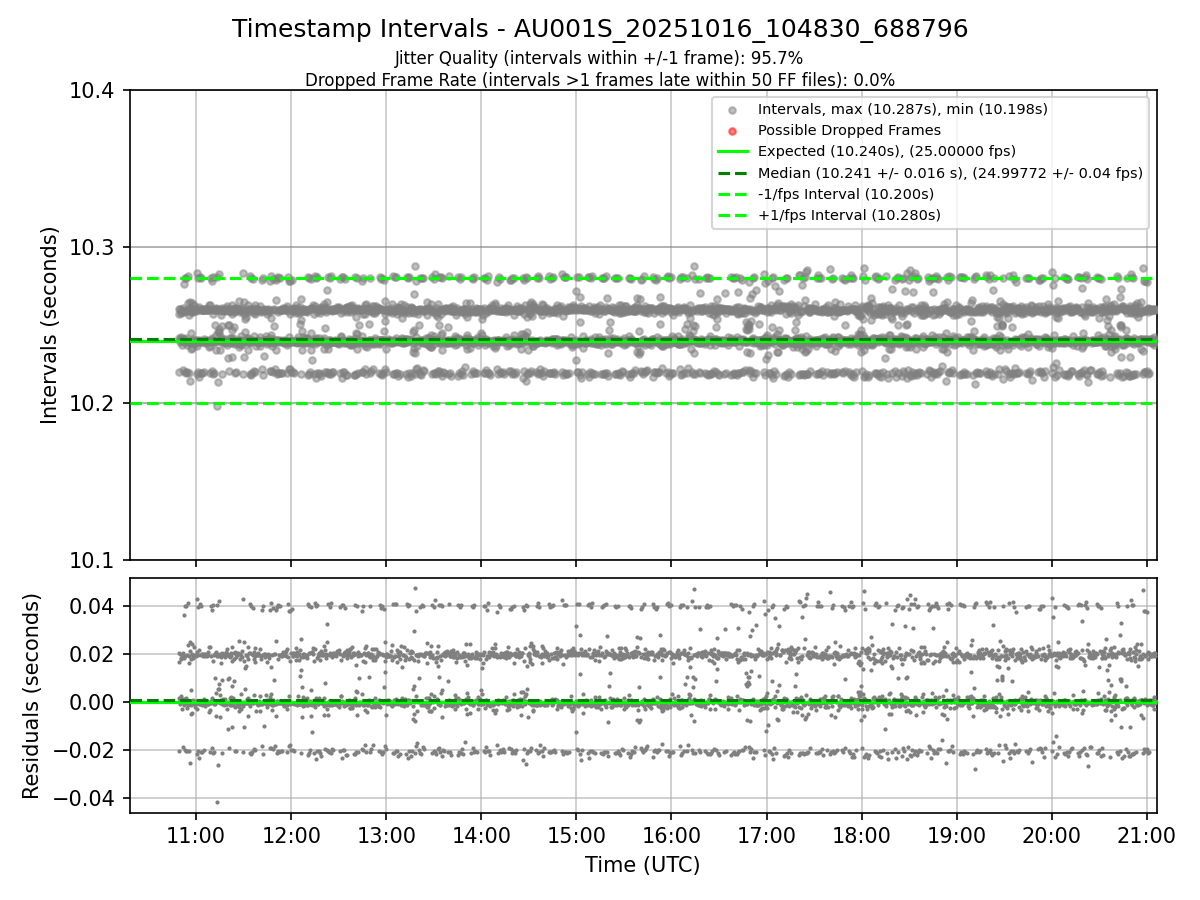Click the lowest outlier point in Residuals plot near −0.04

217,802
